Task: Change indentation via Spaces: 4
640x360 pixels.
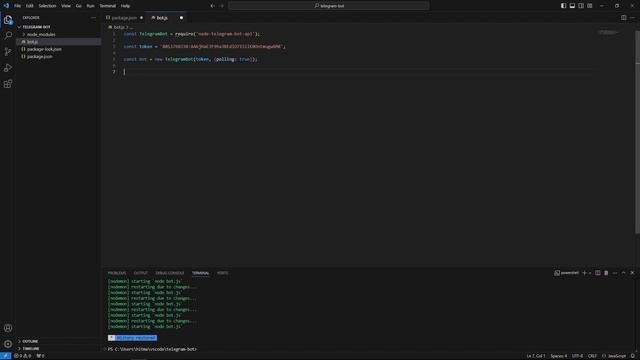Action: 558,356
